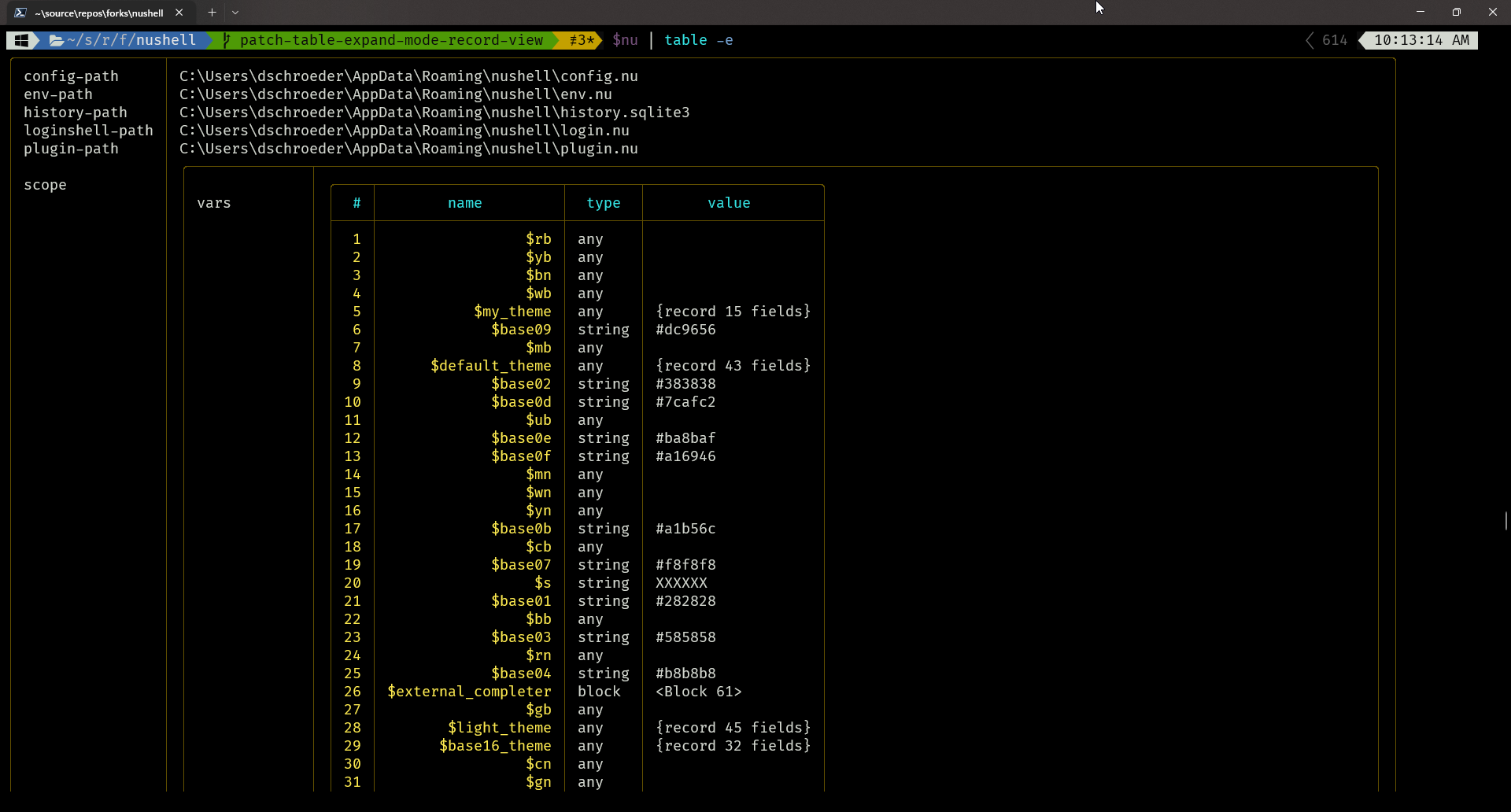The height and width of the screenshot is (812, 1511).
Task: Click the block type cell
Action: pyautogui.click(x=599, y=692)
